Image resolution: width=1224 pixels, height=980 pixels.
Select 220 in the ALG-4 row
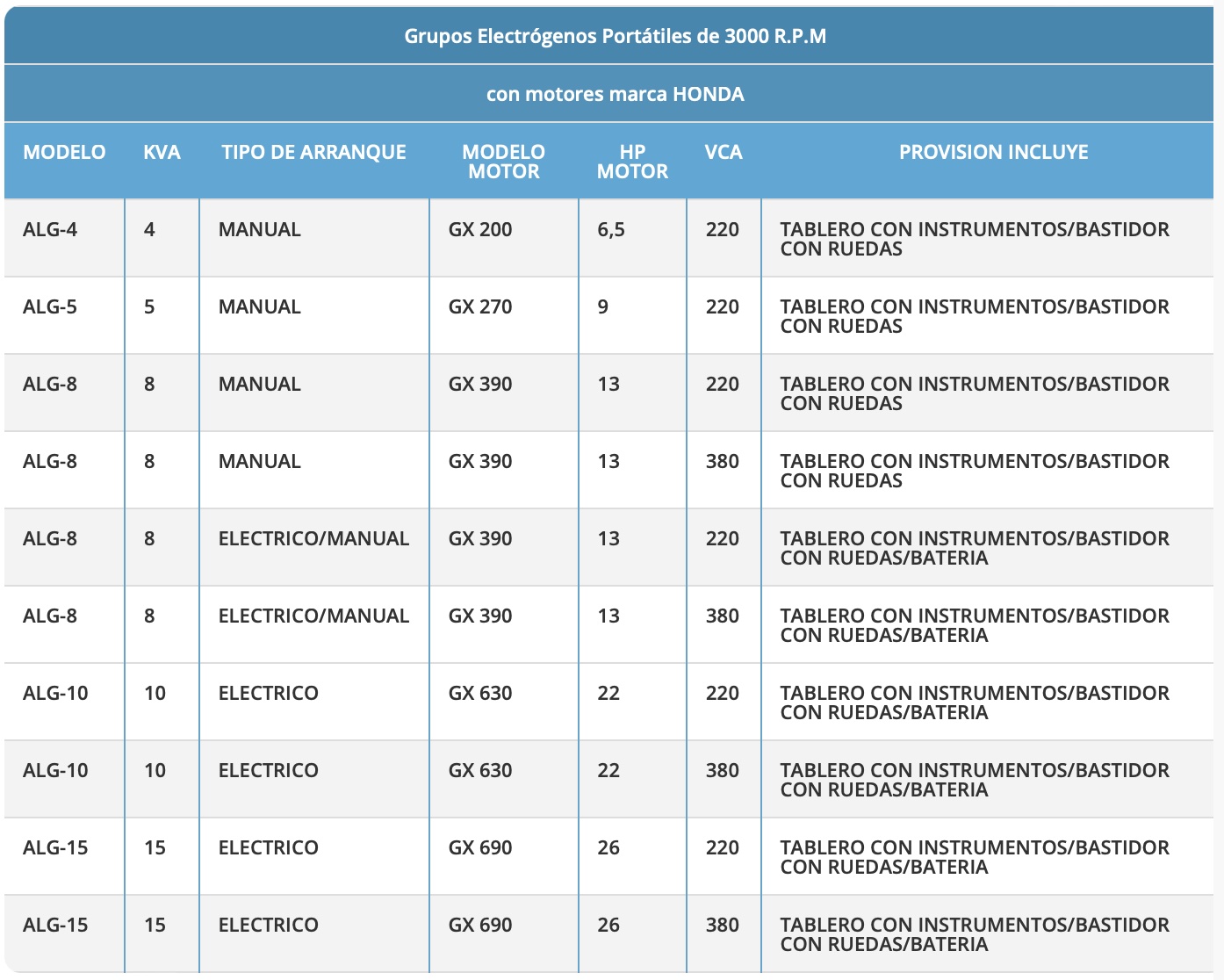pyautogui.click(x=723, y=229)
